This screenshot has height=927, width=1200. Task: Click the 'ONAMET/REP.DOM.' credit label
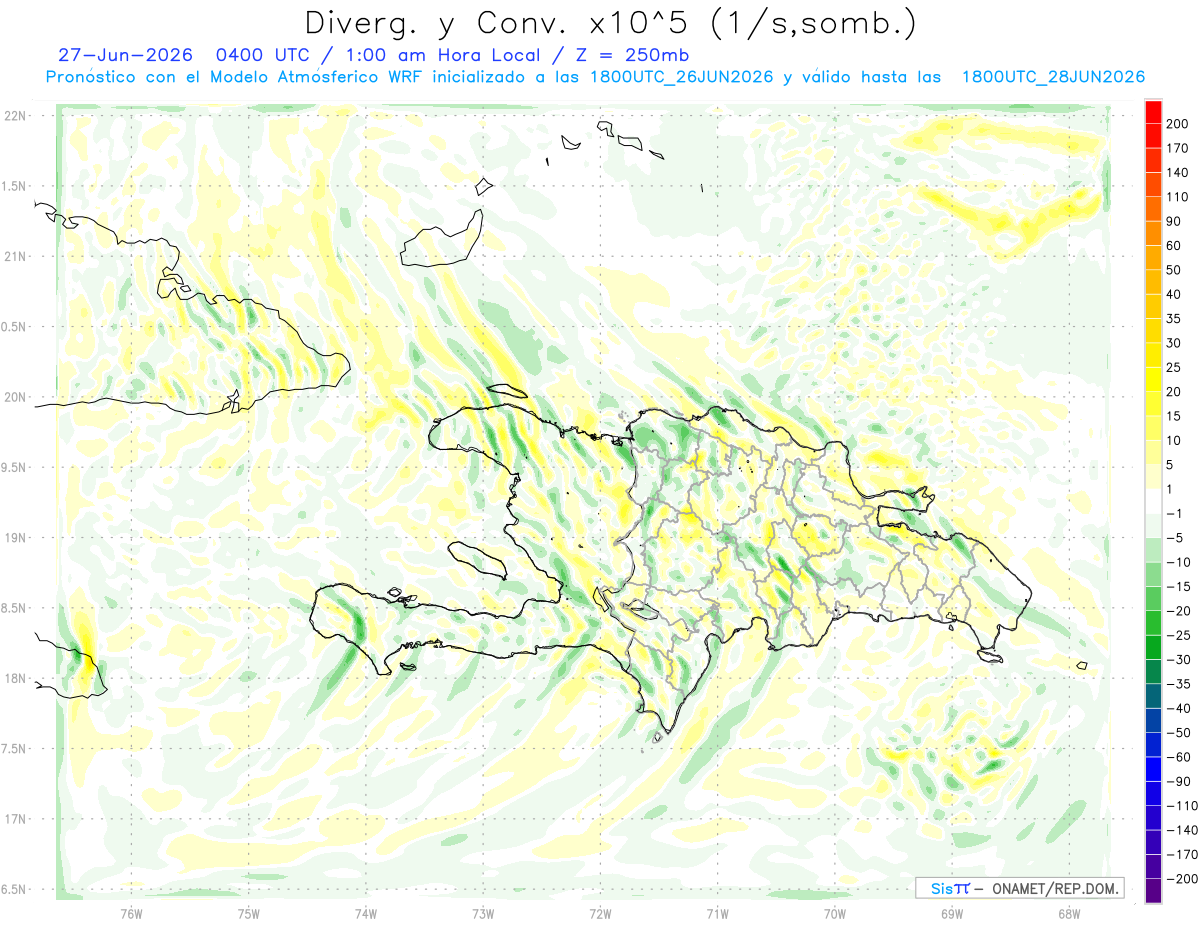point(1057,888)
